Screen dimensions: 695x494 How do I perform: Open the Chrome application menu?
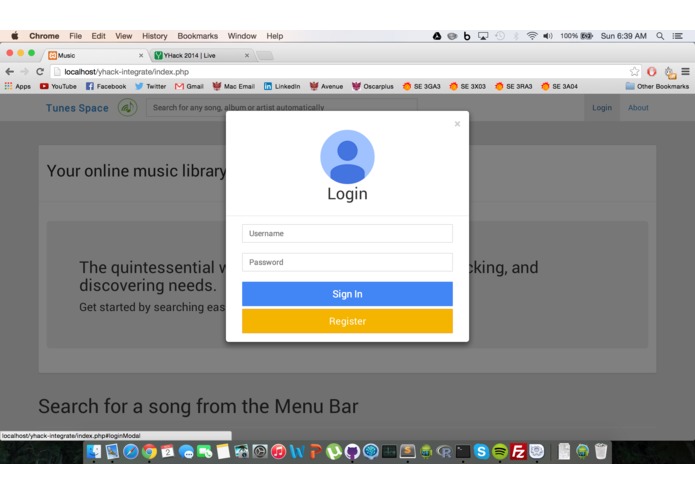pos(44,36)
